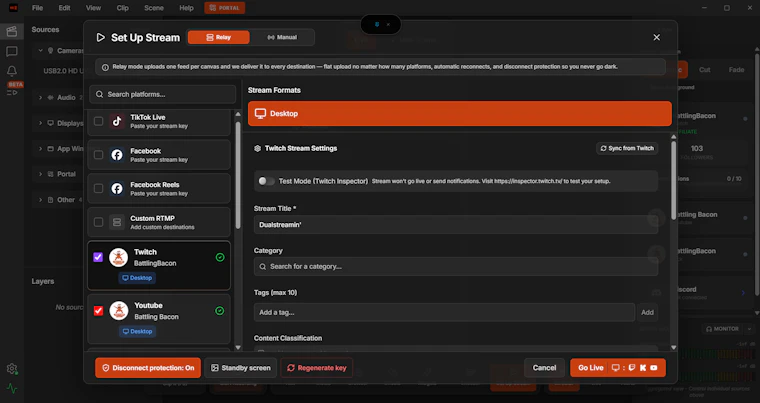Viewport: 760px width, 403px height.
Task: Click the Standby screen button
Action: click(240, 368)
